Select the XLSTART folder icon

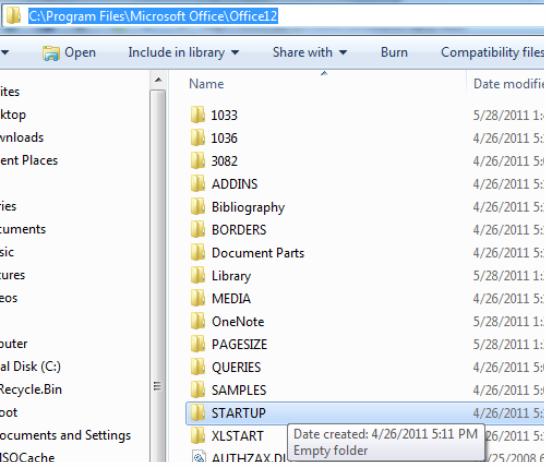(x=198, y=436)
